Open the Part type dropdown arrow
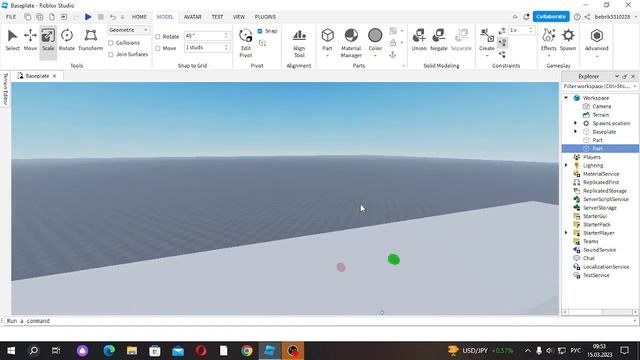This screenshot has height=360, width=640. [x=327, y=55]
